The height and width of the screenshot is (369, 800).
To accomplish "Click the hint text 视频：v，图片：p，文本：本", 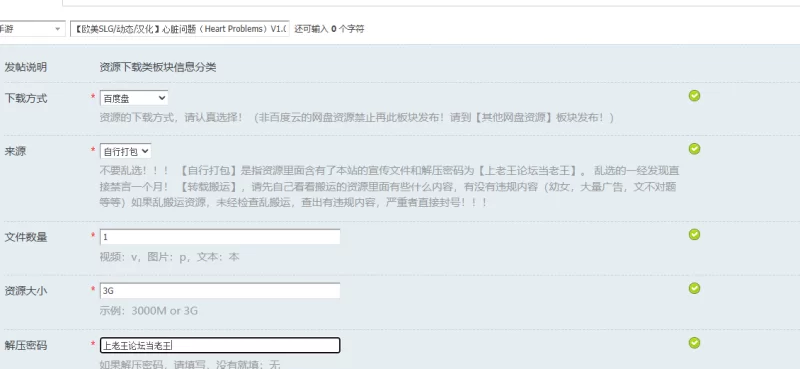I will pos(169,257).
